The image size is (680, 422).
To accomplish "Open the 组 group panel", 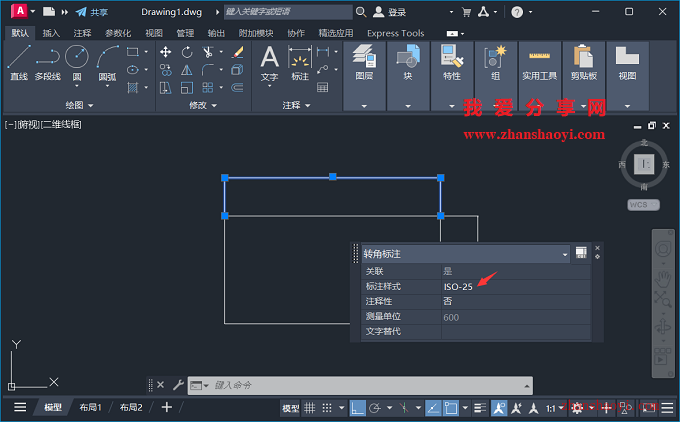I will click(495, 62).
